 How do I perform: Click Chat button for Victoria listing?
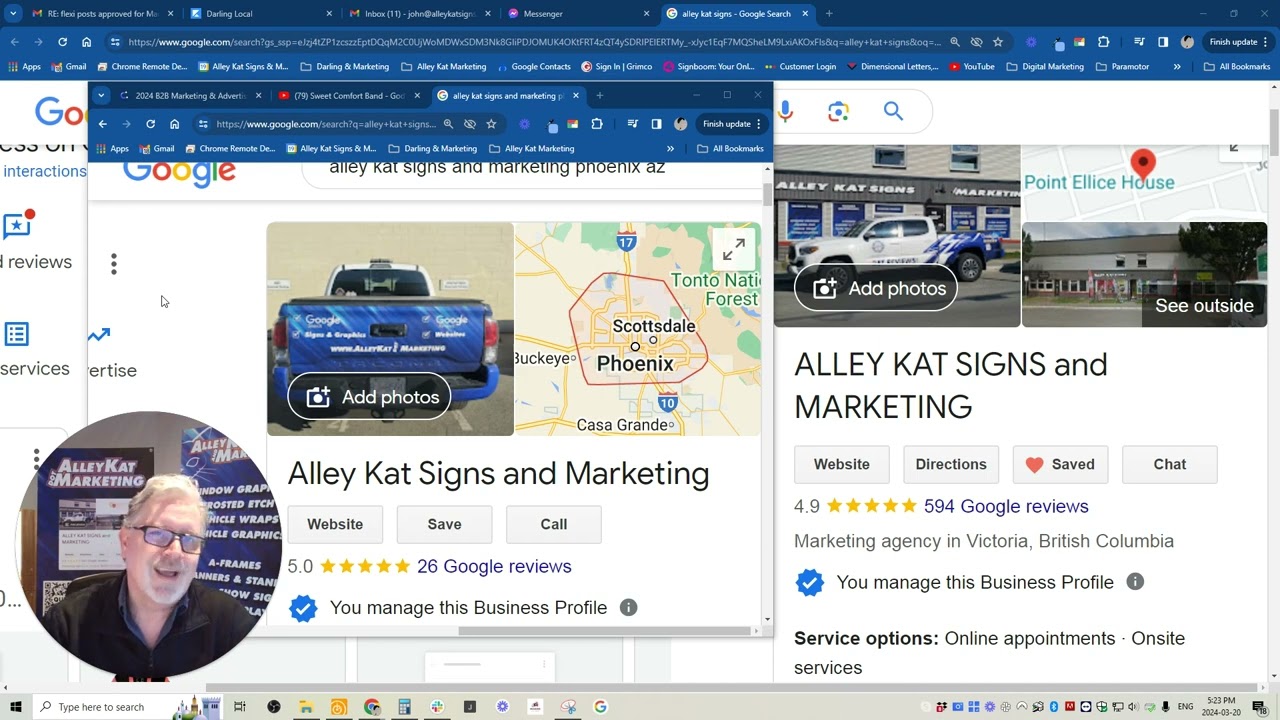pyautogui.click(x=1170, y=464)
